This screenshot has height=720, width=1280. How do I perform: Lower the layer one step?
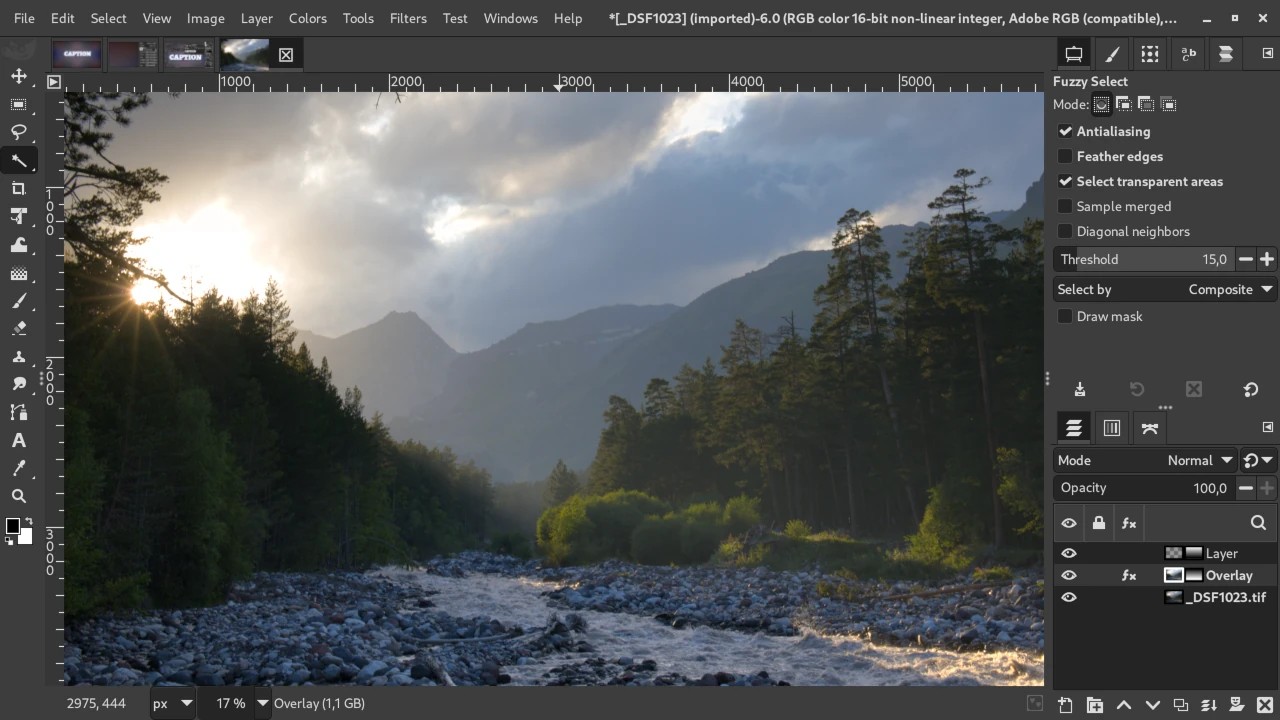click(1152, 705)
